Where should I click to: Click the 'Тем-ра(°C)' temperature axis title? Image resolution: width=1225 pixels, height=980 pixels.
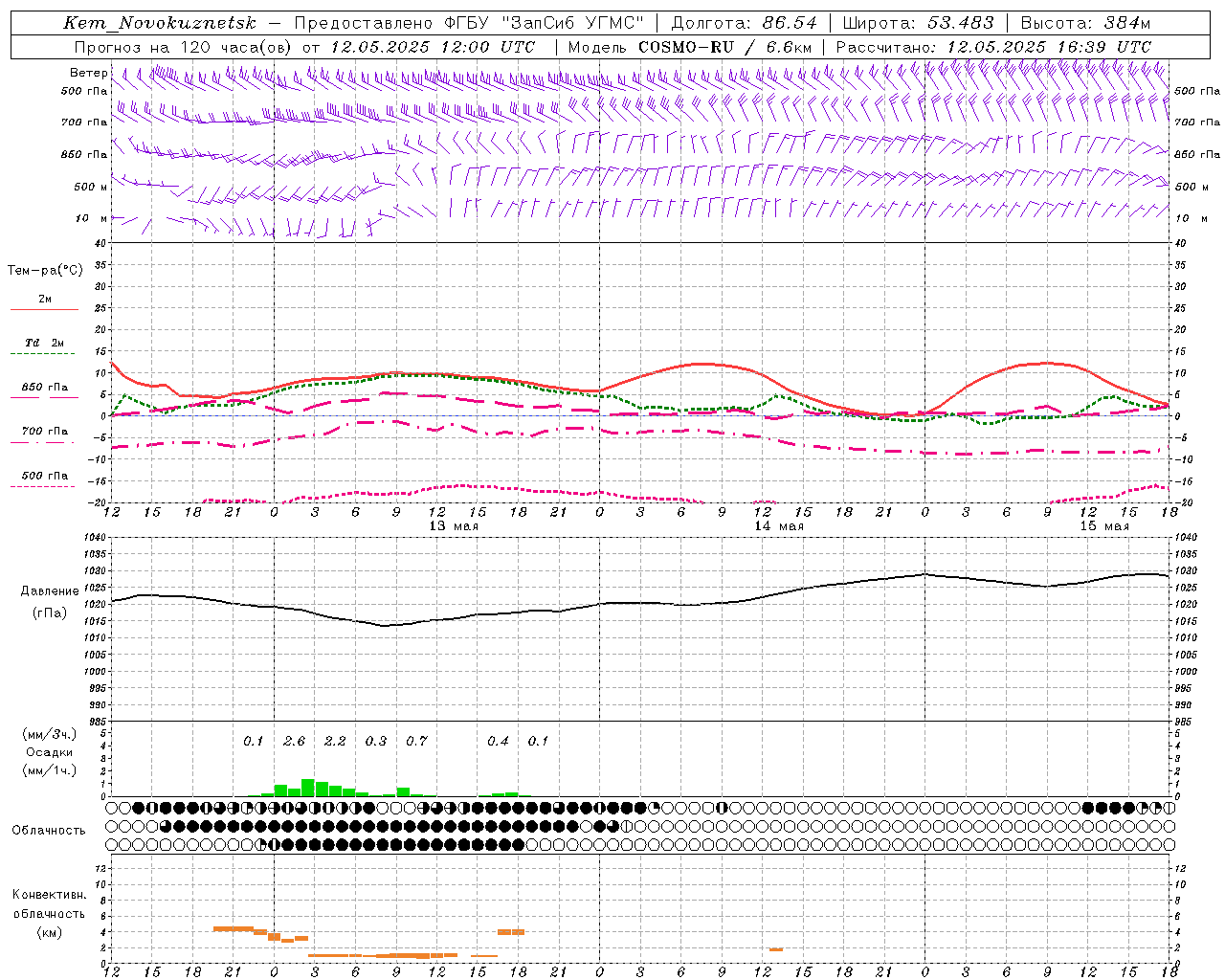[x=45, y=271]
